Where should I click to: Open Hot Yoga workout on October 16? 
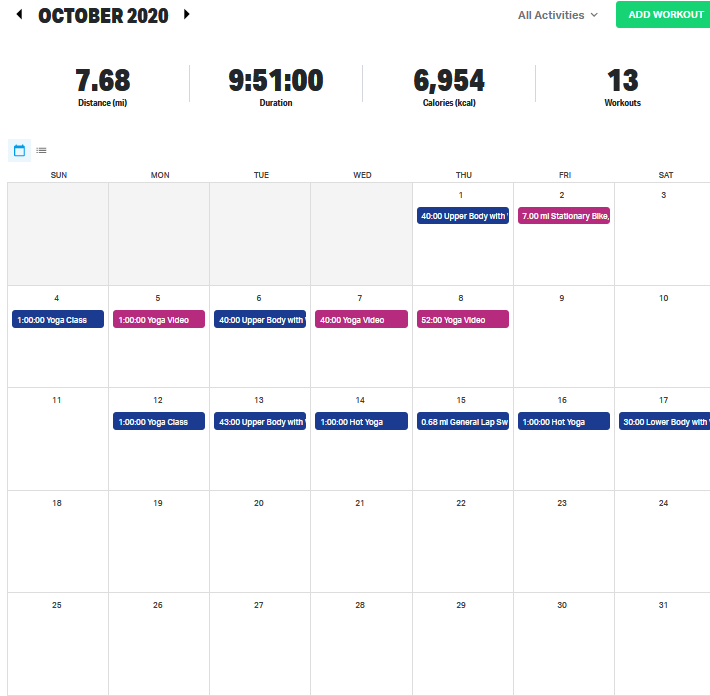(564, 422)
